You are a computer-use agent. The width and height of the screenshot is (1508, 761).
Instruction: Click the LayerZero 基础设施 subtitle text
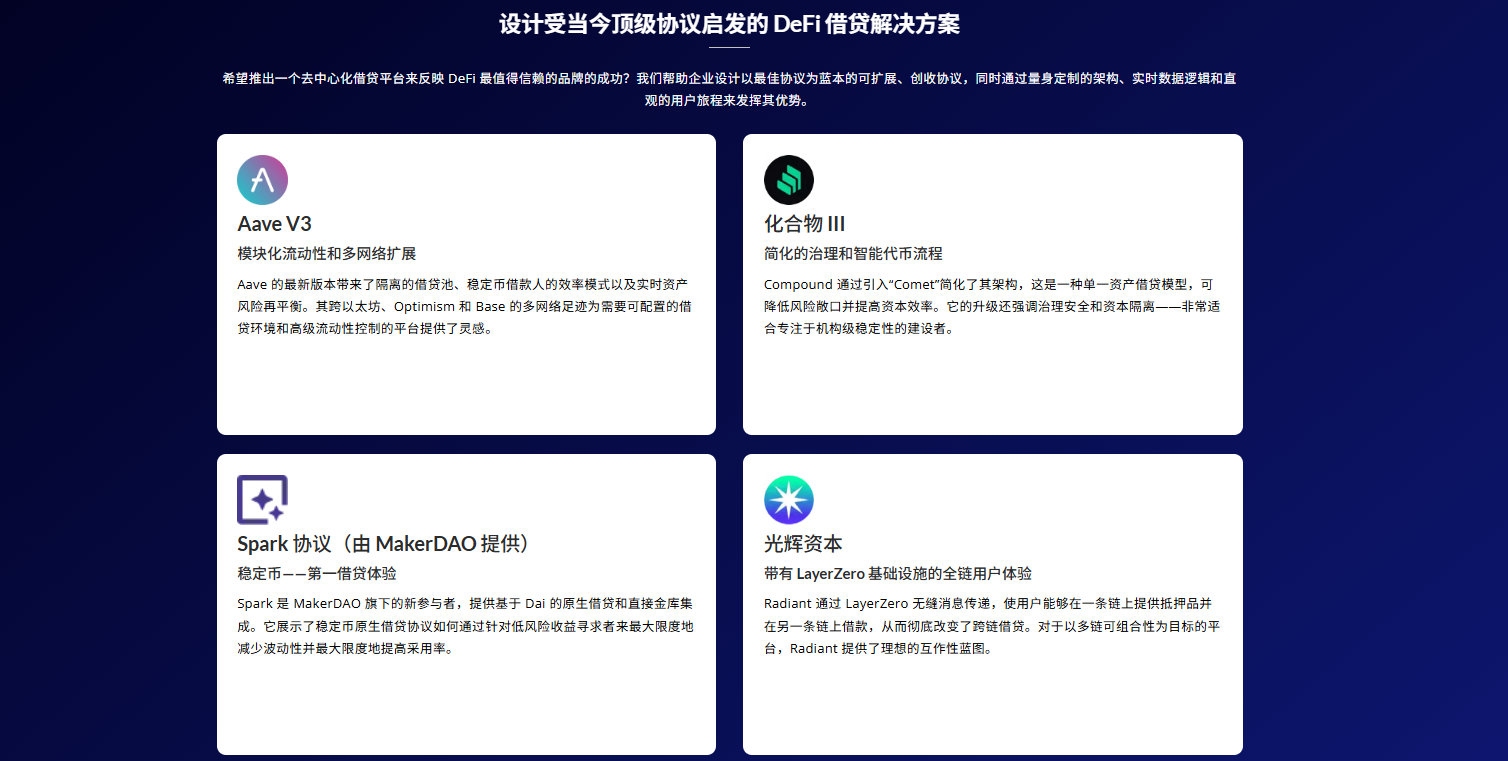click(897, 574)
